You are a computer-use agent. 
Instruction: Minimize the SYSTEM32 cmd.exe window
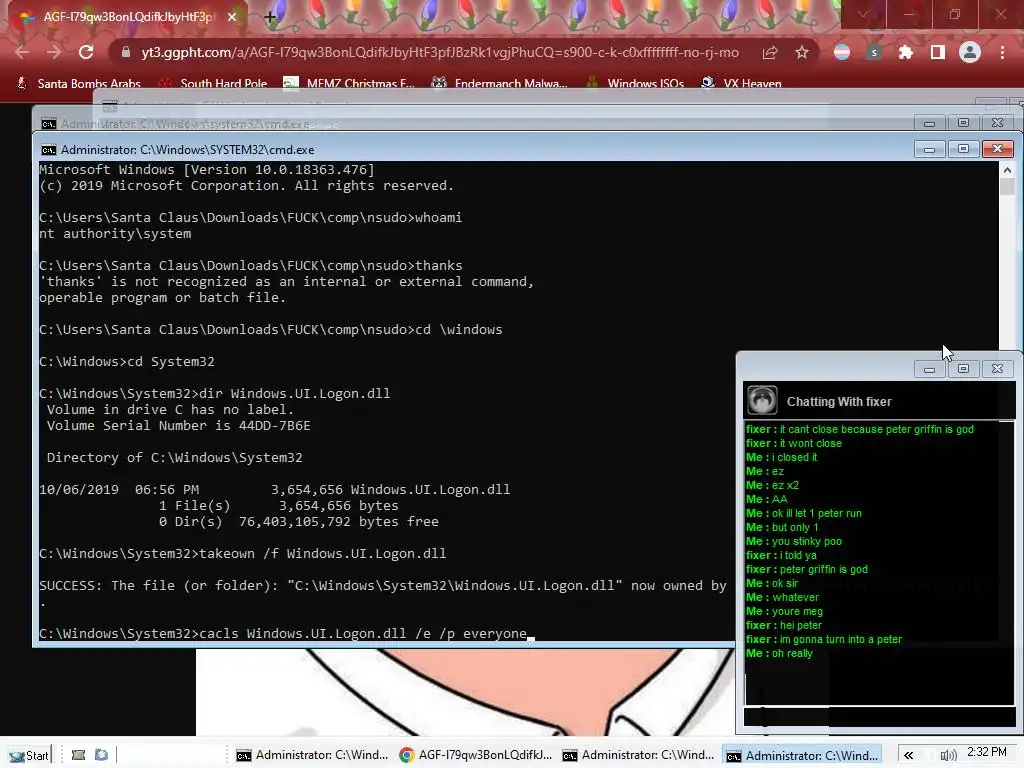point(929,150)
